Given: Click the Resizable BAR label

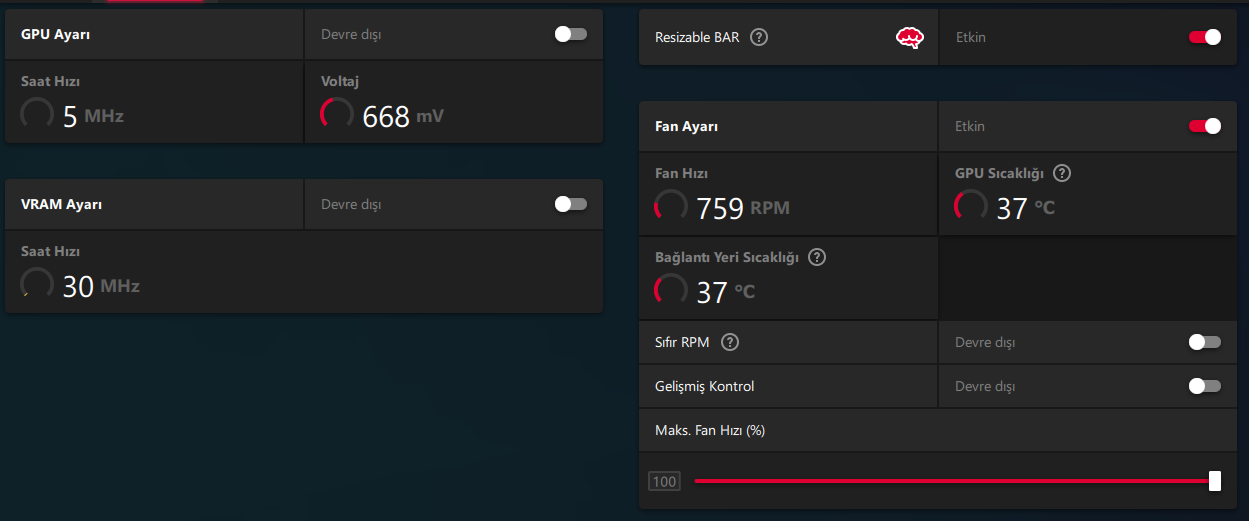Looking at the screenshot, I should pos(697,37).
